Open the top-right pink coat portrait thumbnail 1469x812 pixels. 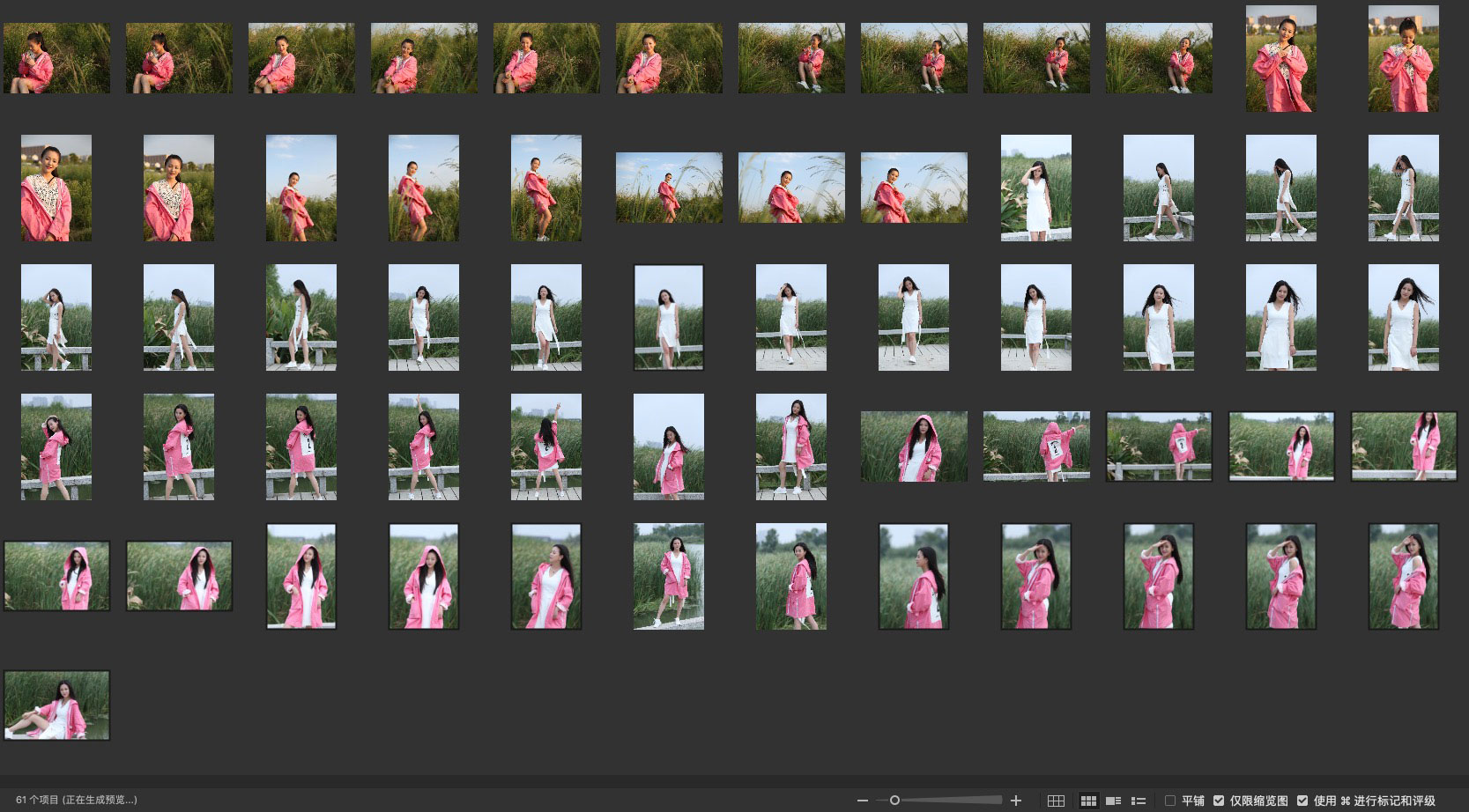click(1403, 58)
